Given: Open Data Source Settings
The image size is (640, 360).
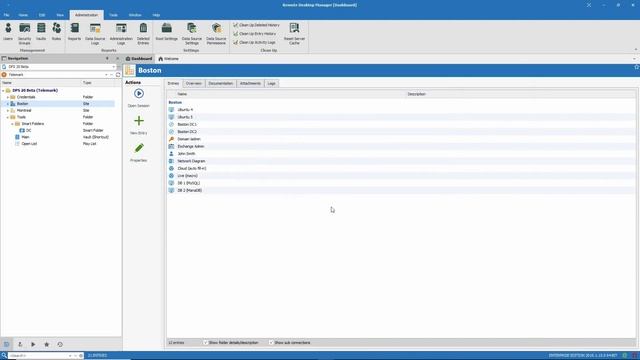Looking at the screenshot, I should [191, 33].
